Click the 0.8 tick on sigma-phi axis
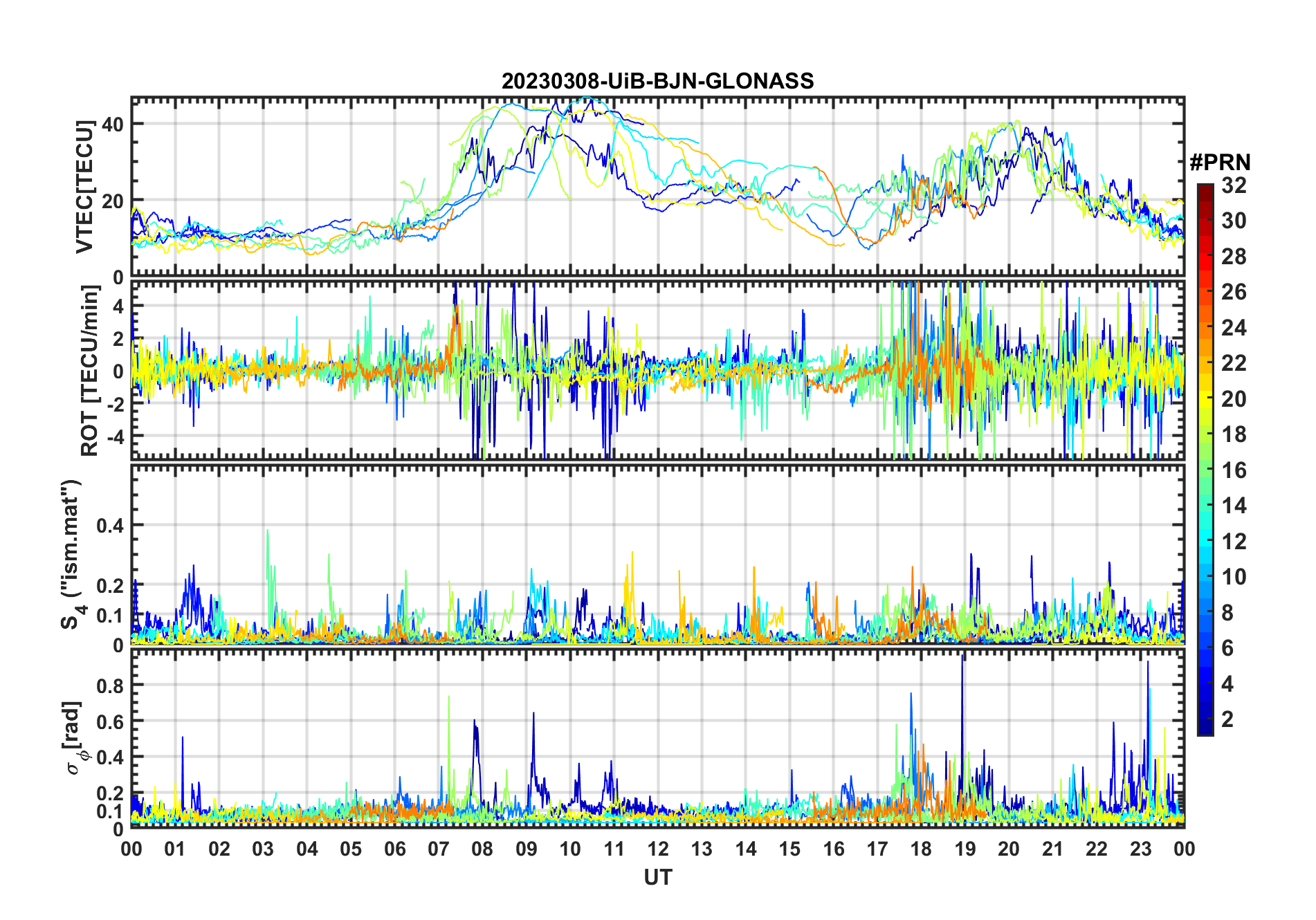Screen dimensions: 1316x920 pyautogui.click(x=111, y=686)
